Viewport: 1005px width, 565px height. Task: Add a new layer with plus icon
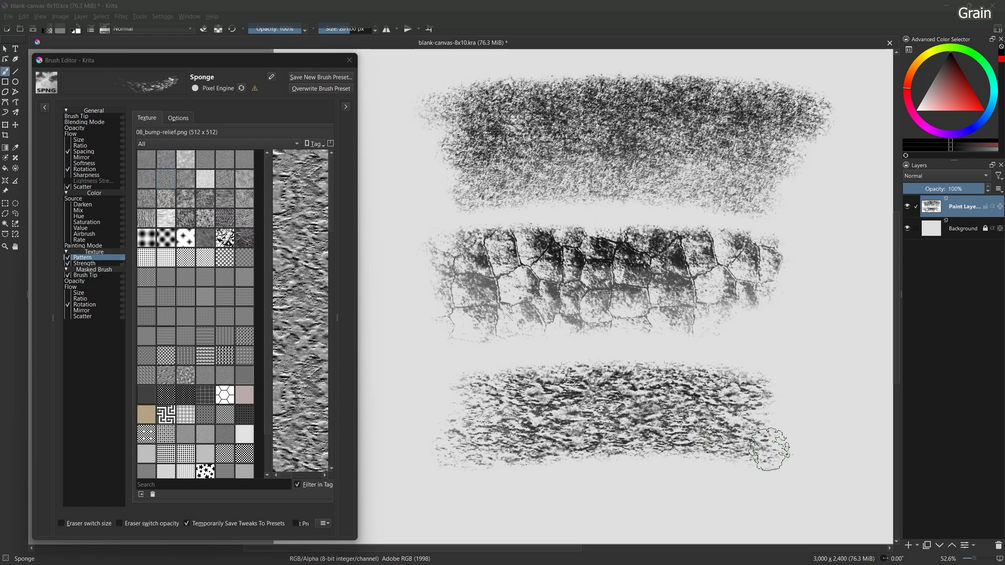[908, 545]
